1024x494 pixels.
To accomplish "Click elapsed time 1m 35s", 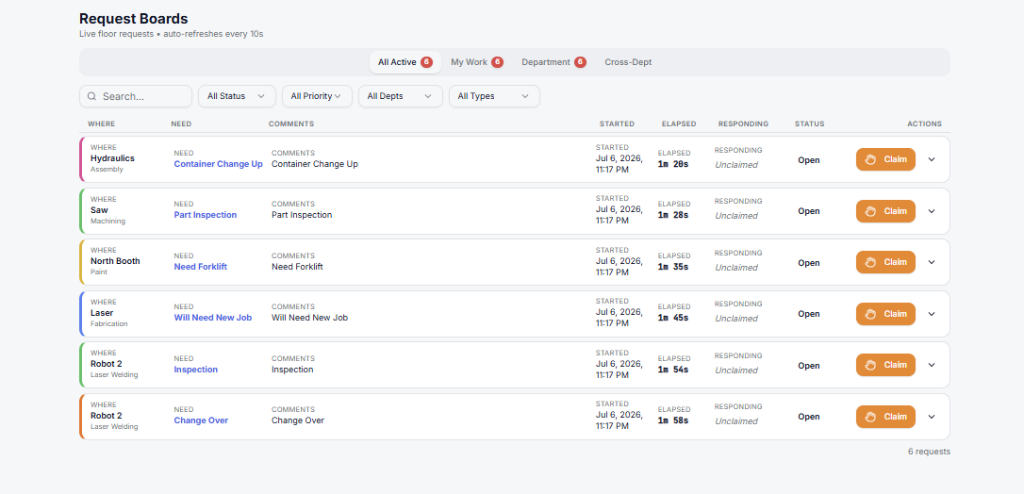I will point(673,267).
